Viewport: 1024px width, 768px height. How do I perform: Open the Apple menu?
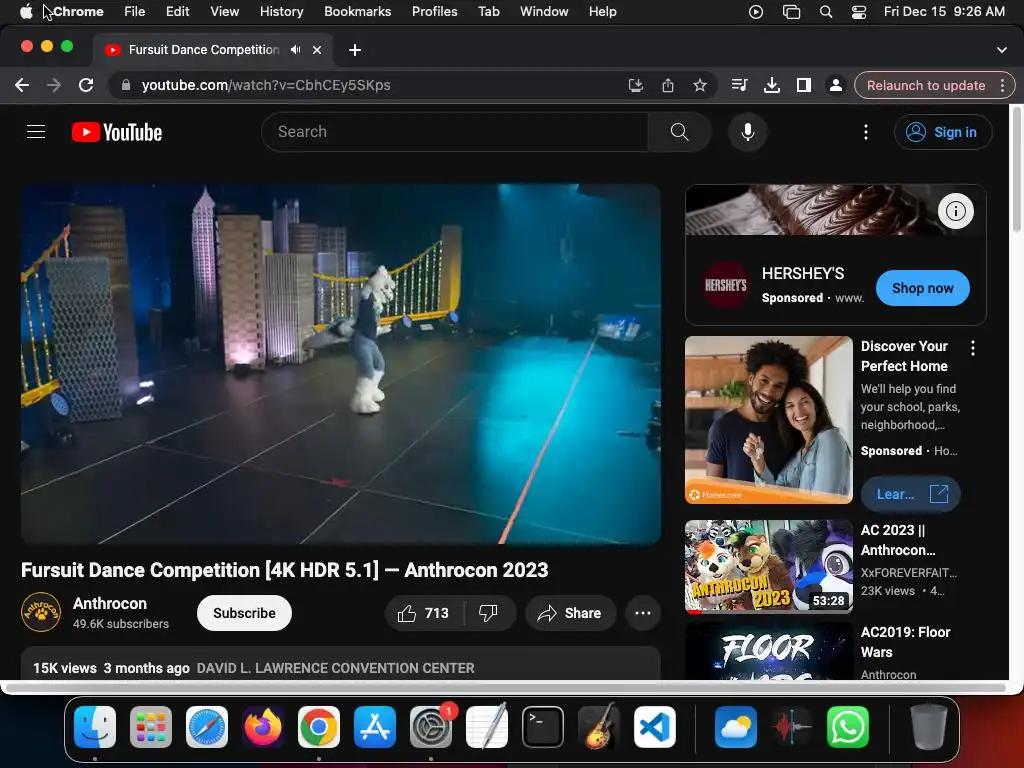(26, 12)
